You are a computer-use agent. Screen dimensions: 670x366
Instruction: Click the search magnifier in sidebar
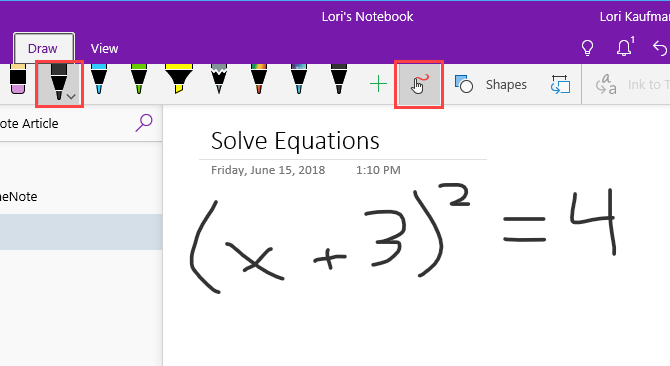pyautogui.click(x=144, y=123)
